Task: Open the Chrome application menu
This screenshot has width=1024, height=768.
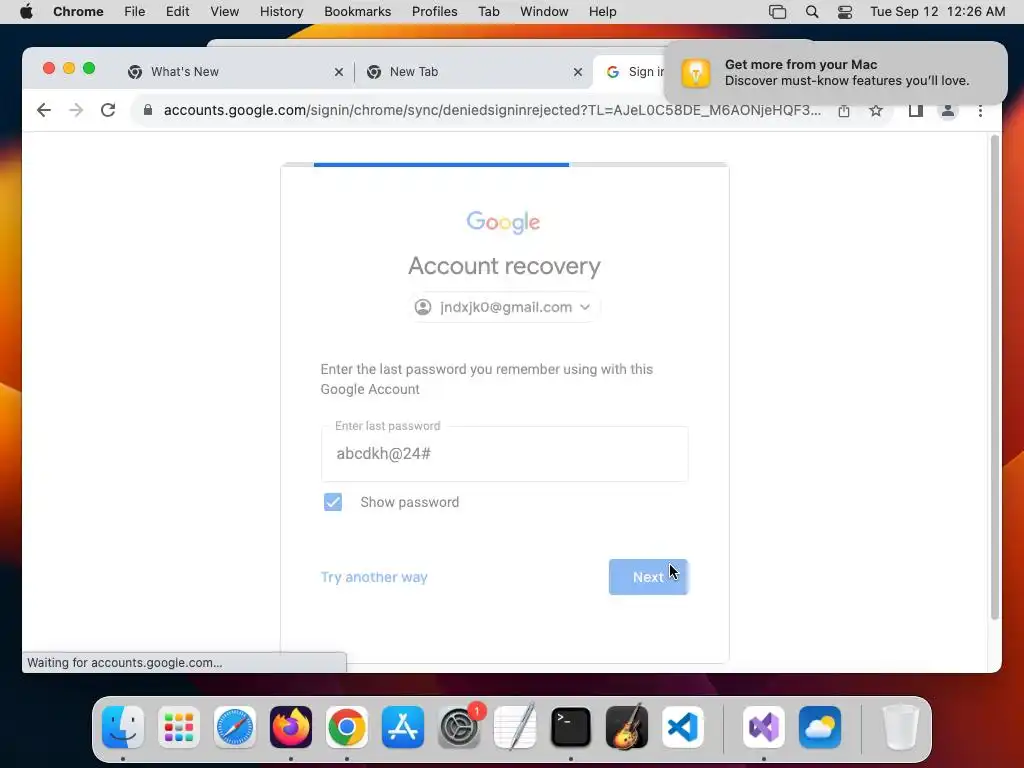Action: [78, 12]
